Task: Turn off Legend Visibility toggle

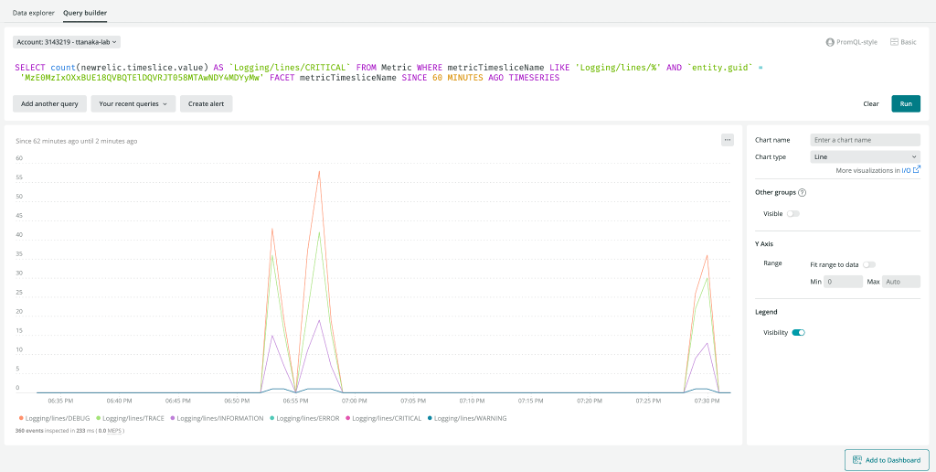Action: coord(798,332)
